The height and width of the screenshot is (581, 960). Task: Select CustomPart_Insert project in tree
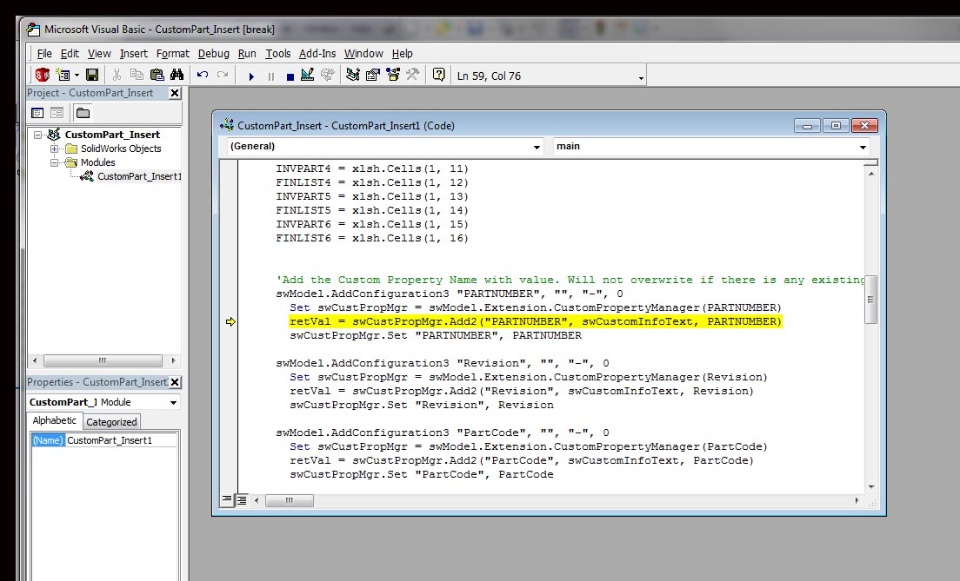(x=112, y=135)
